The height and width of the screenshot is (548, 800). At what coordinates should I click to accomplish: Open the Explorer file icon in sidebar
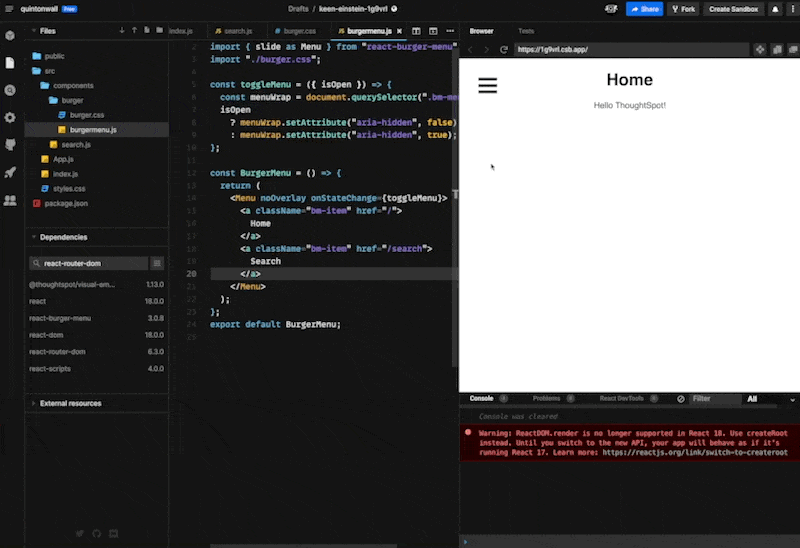(10, 63)
